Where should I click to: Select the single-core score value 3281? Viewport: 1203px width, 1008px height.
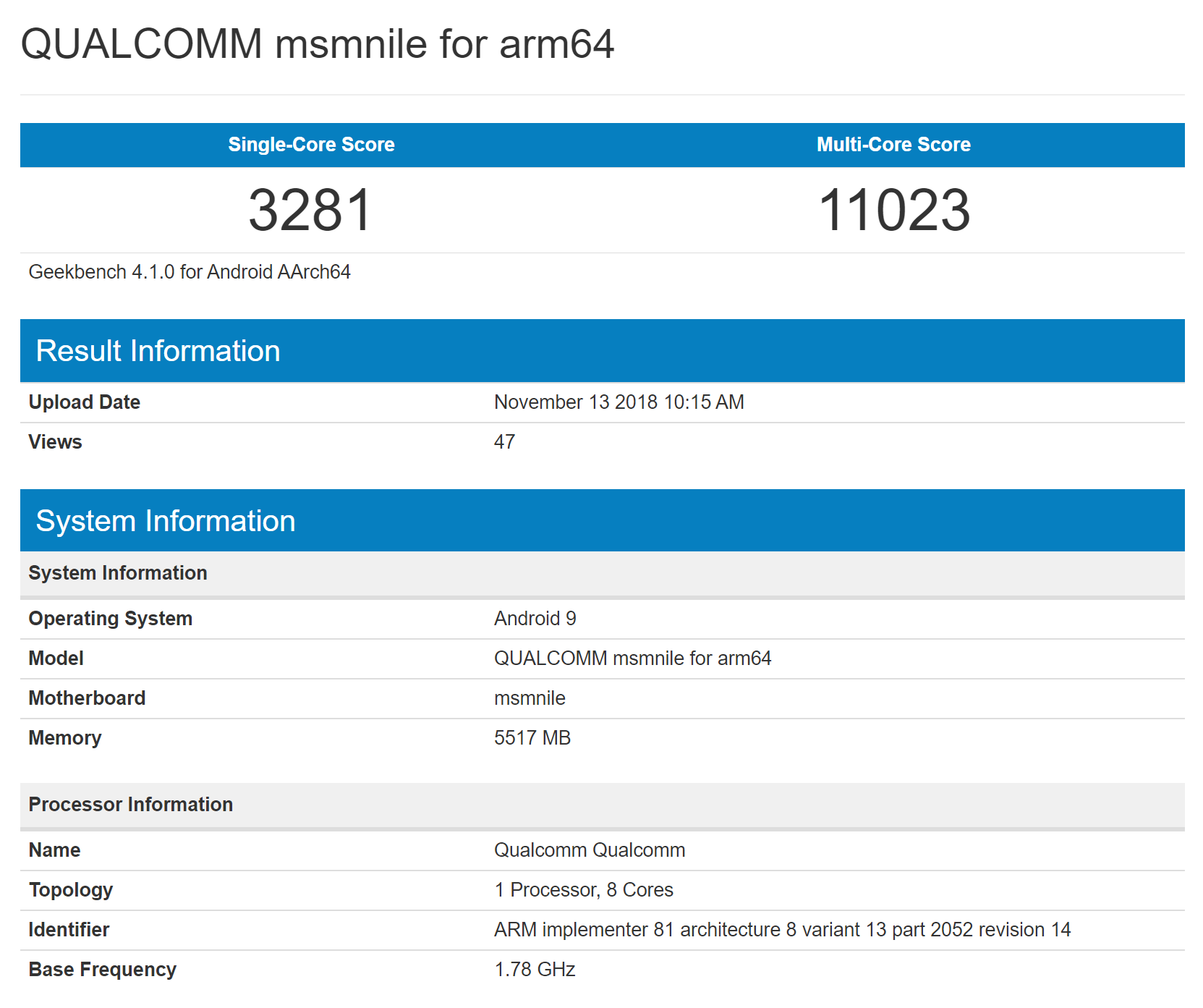coord(310,211)
